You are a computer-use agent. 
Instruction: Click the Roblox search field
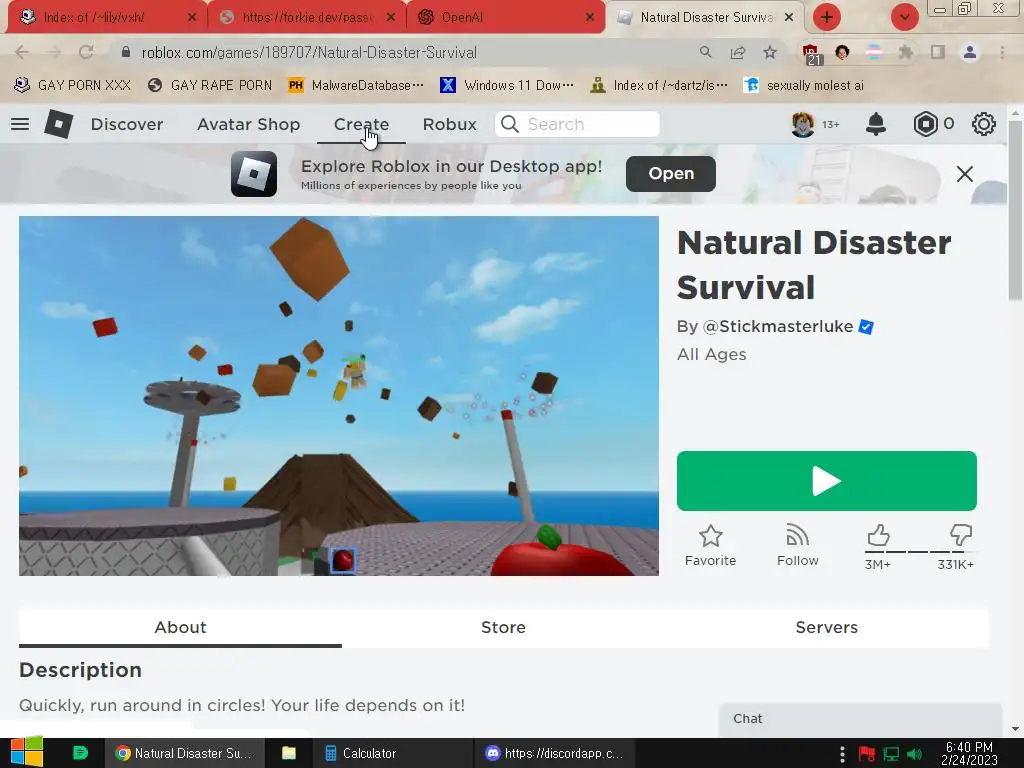tap(577, 124)
